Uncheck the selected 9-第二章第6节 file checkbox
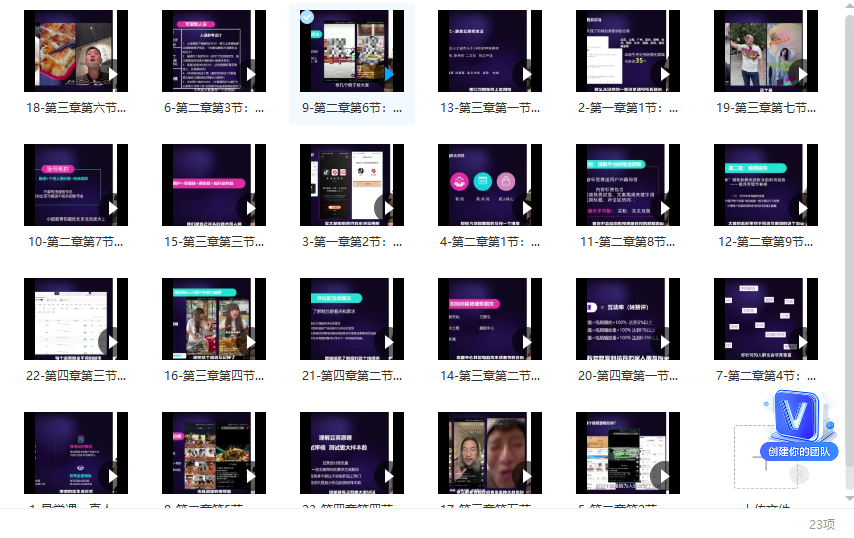 (x=307, y=17)
